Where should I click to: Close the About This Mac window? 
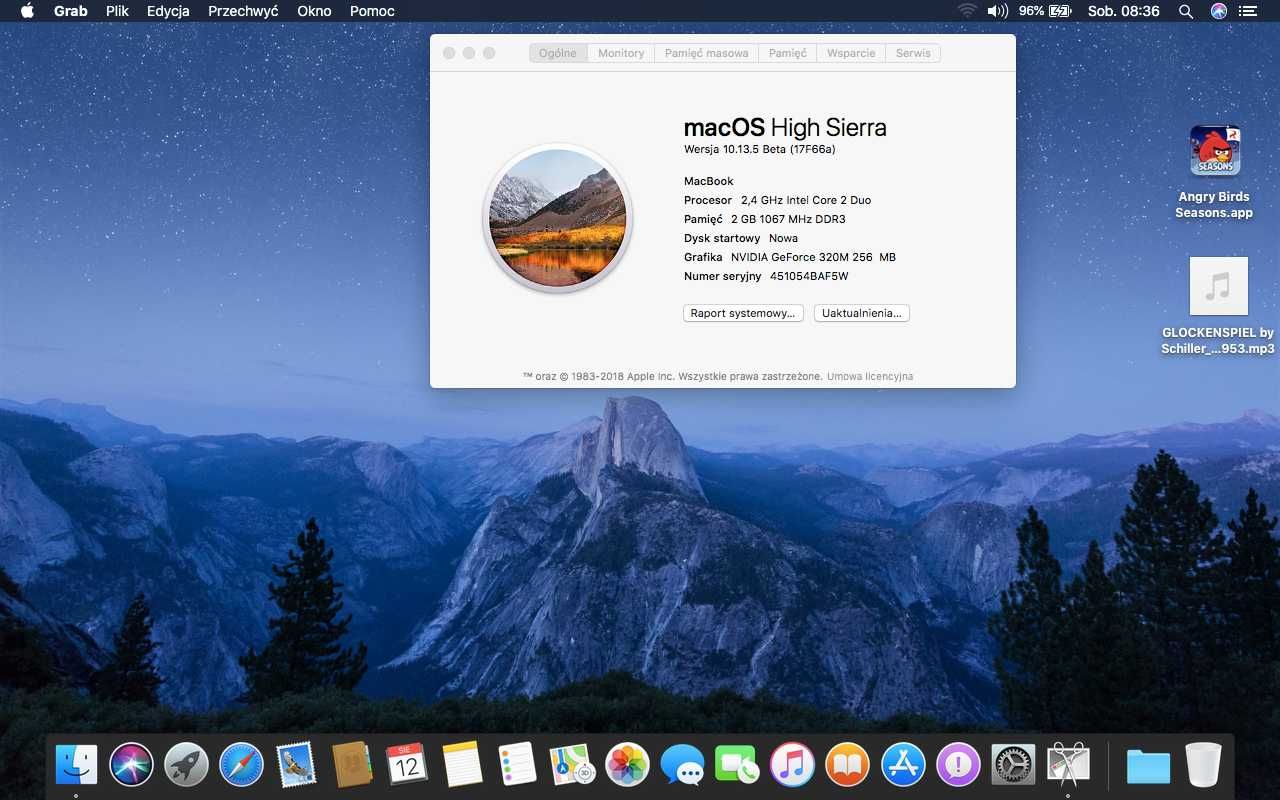[449, 53]
